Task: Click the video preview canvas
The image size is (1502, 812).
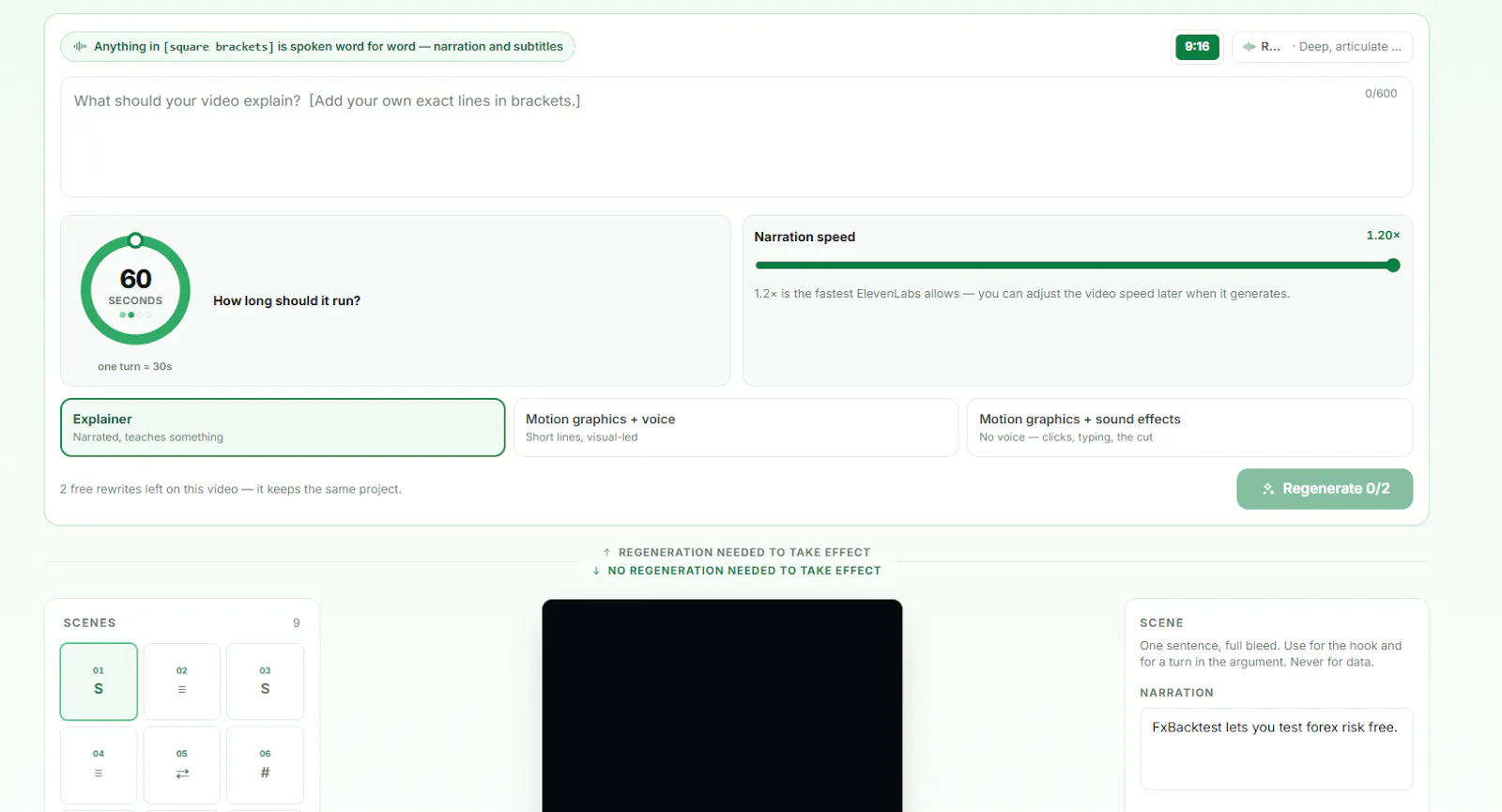Action: pos(722,706)
